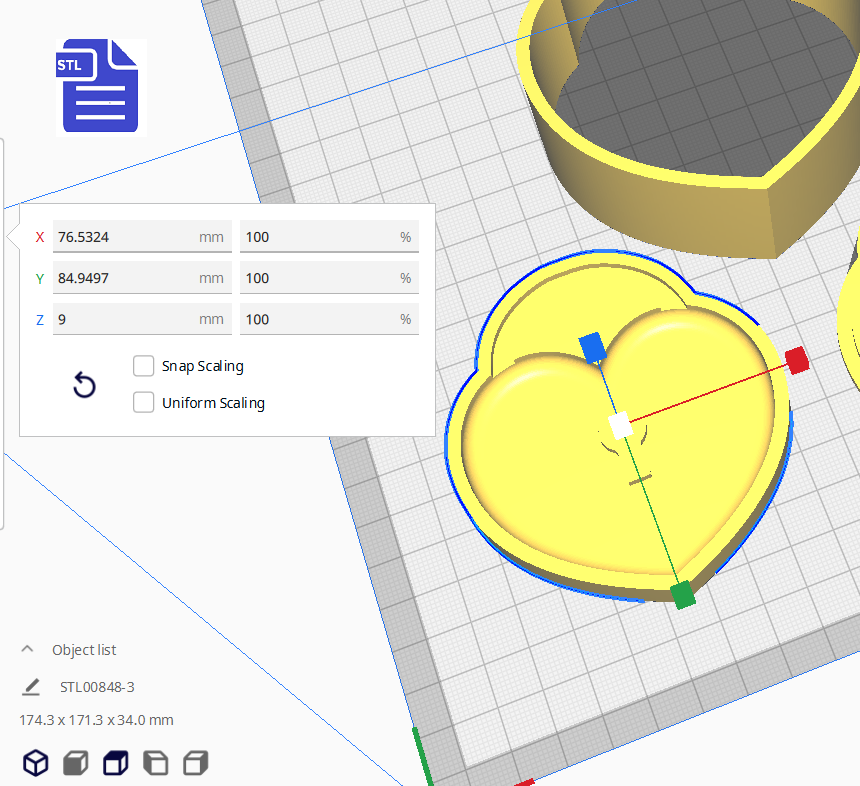Click the red X-axis scale handle
Viewport: 860px width, 786px height.
pyautogui.click(x=796, y=360)
